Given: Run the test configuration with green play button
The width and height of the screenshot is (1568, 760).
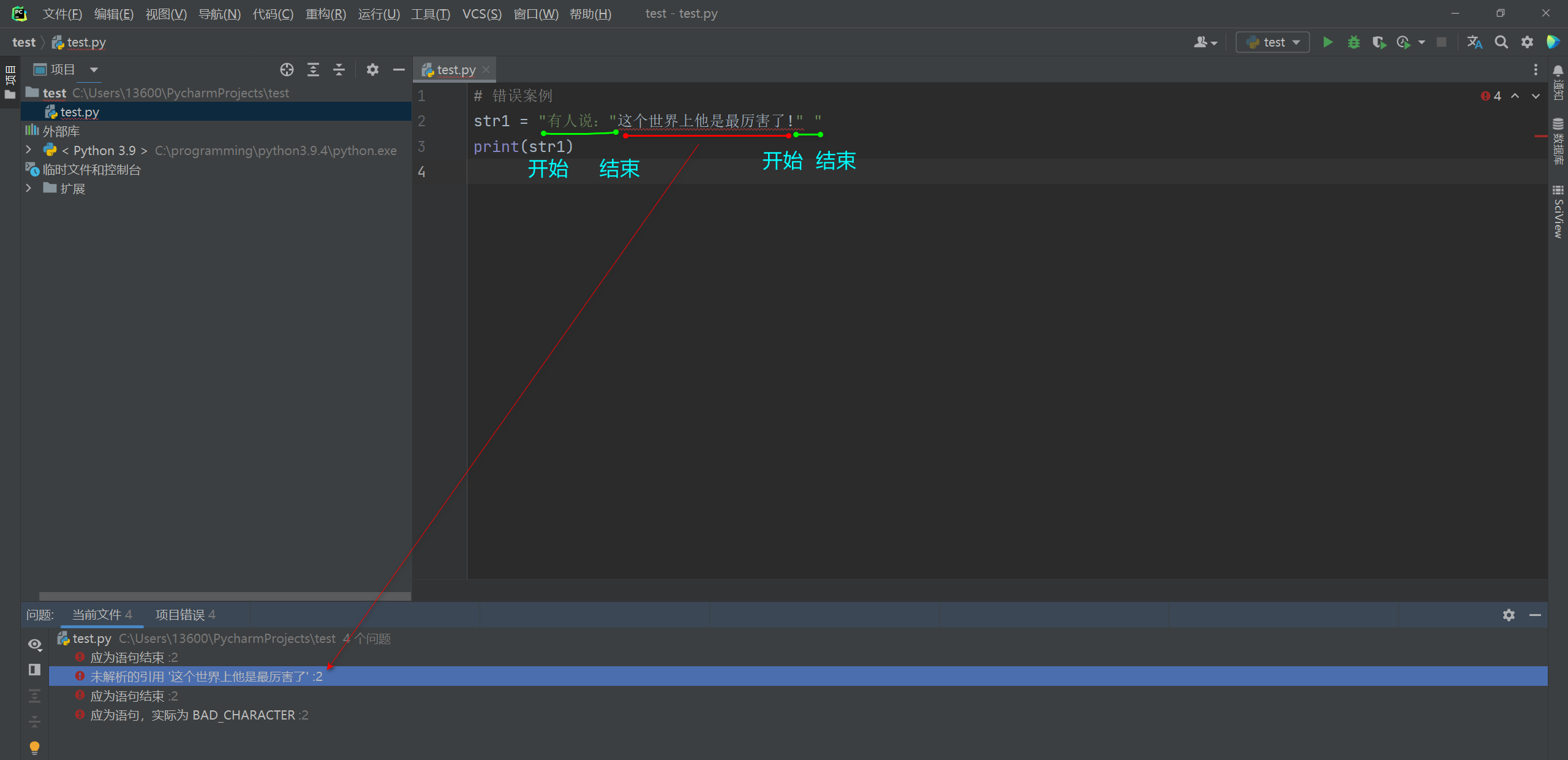Looking at the screenshot, I should (x=1327, y=42).
